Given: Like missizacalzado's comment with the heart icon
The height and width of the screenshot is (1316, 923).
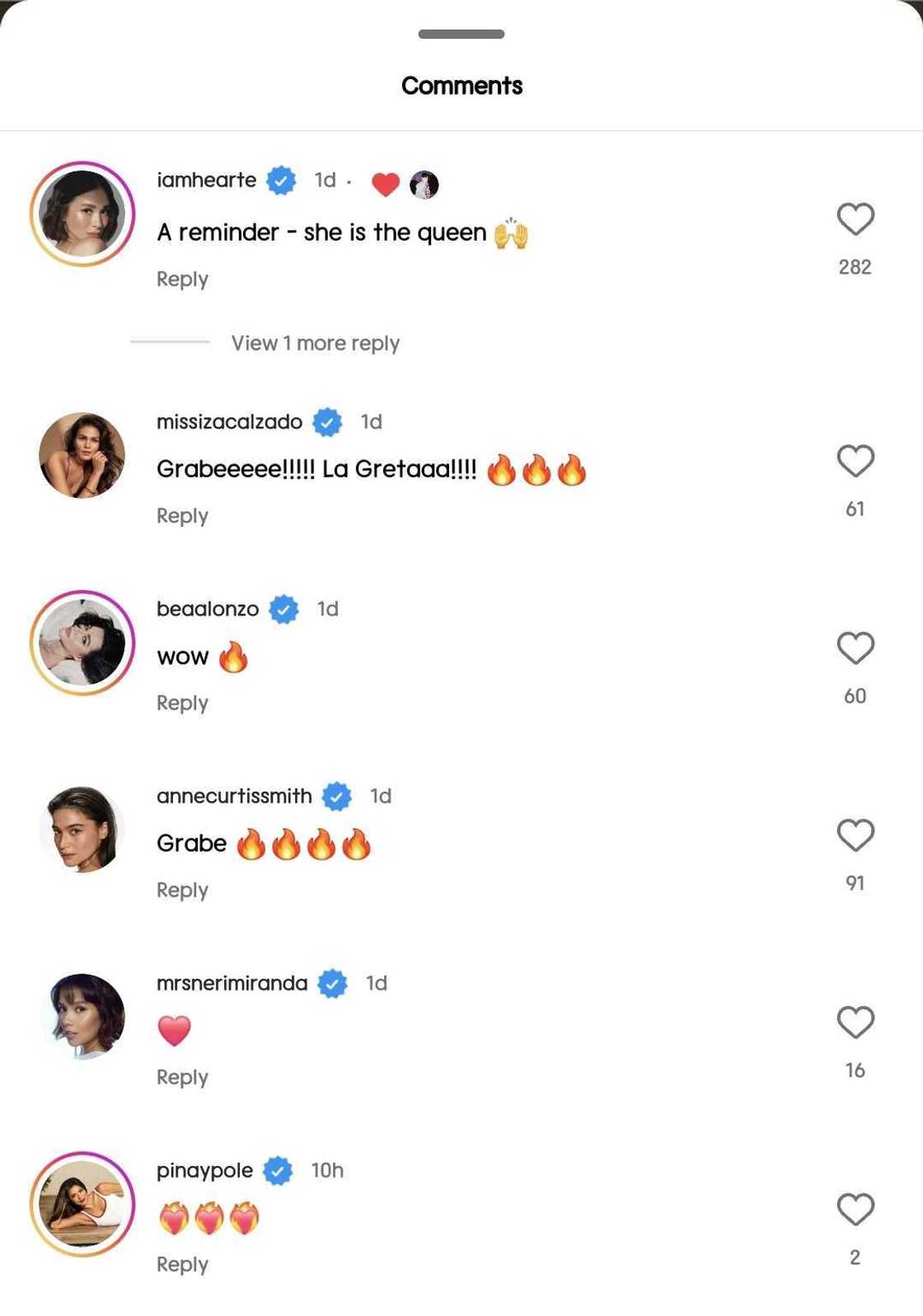Looking at the screenshot, I should tap(855, 461).
